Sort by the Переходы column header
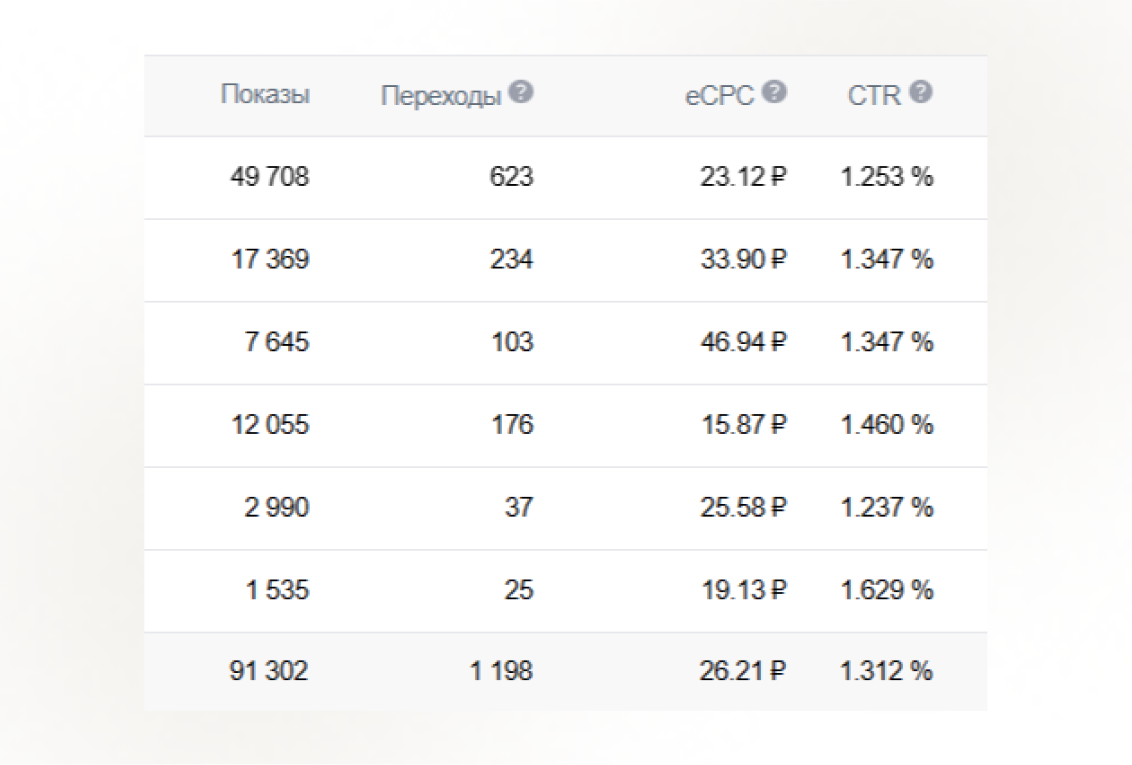1132x765 pixels. pyautogui.click(x=441, y=96)
